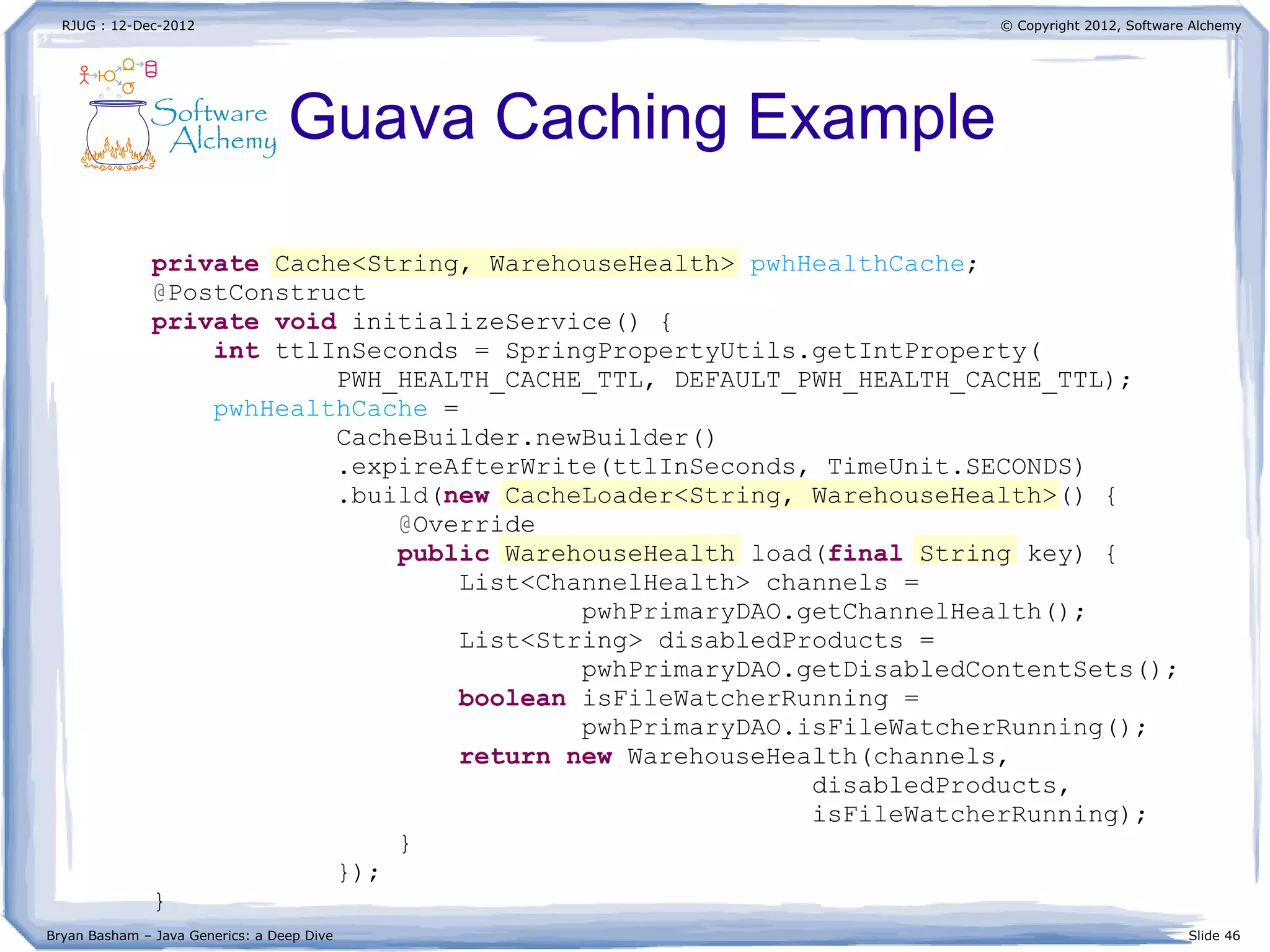Click the Guava Caching Example title
The width and height of the screenshot is (1270, 952).
pyautogui.click(x=641, y=117)
